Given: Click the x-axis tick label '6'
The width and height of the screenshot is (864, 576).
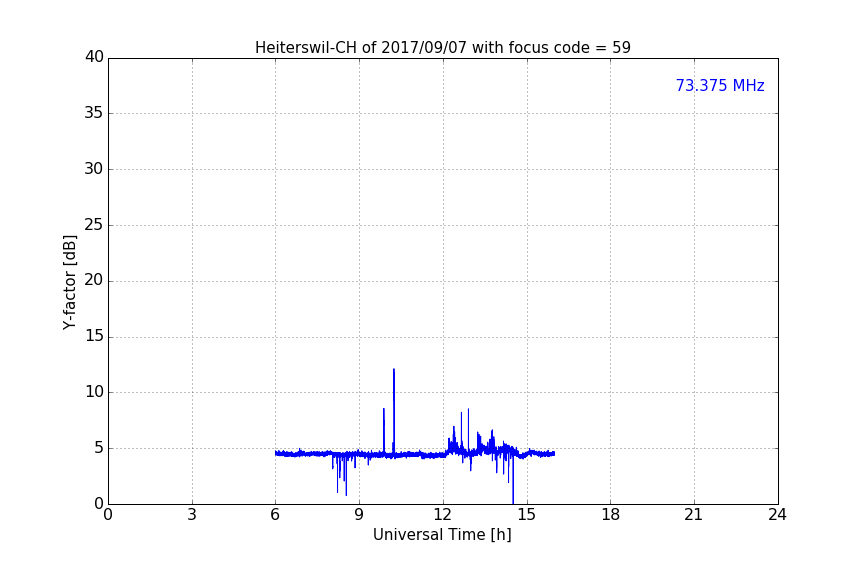Looking at the screenshot, I should point(275,515).
